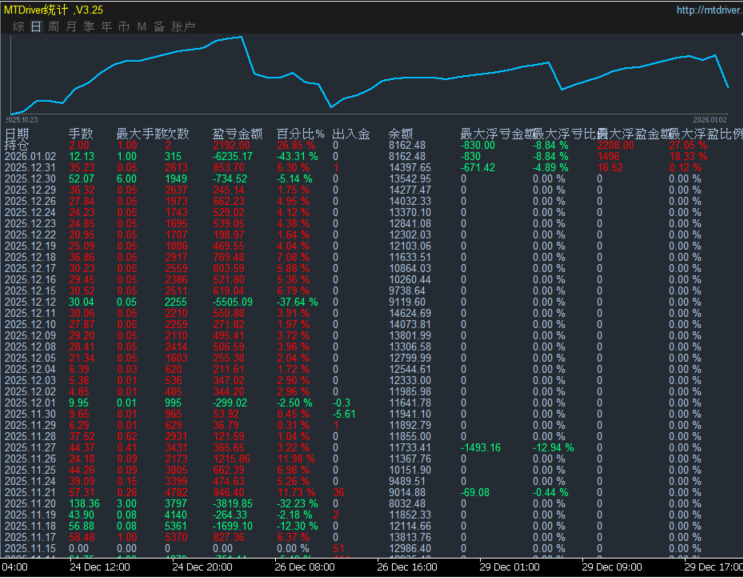Click the 138.36 lots value
The width and height of the screenshot is (743, 578).
[84, 504]
